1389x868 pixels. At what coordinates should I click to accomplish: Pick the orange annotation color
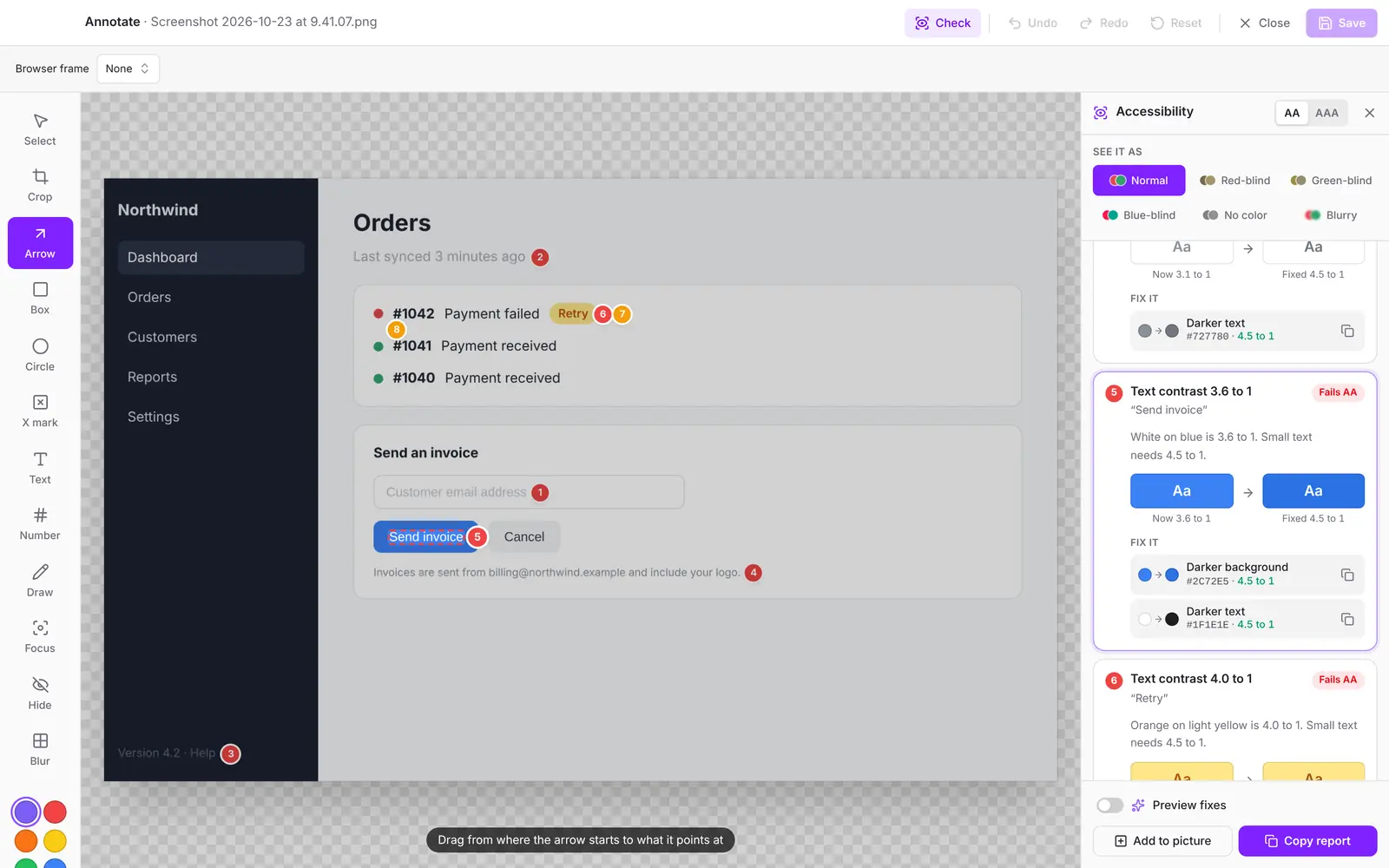pyautogui.click(x=26, y=840)
